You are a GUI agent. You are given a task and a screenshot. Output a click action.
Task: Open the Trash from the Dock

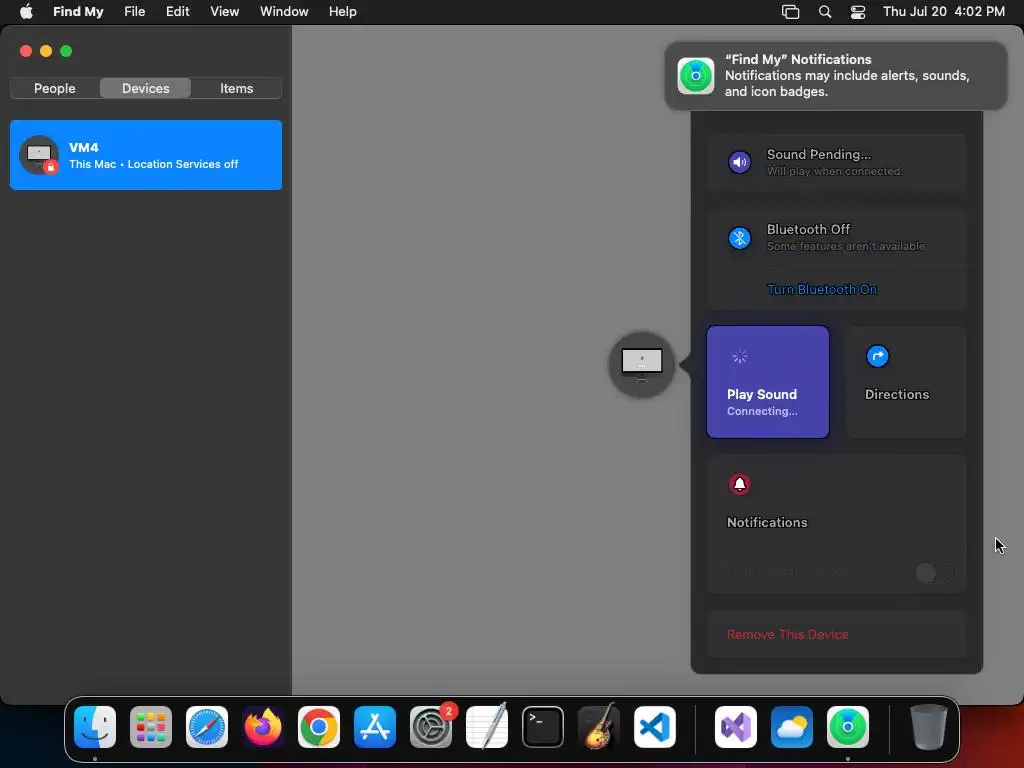click(928, 727)
